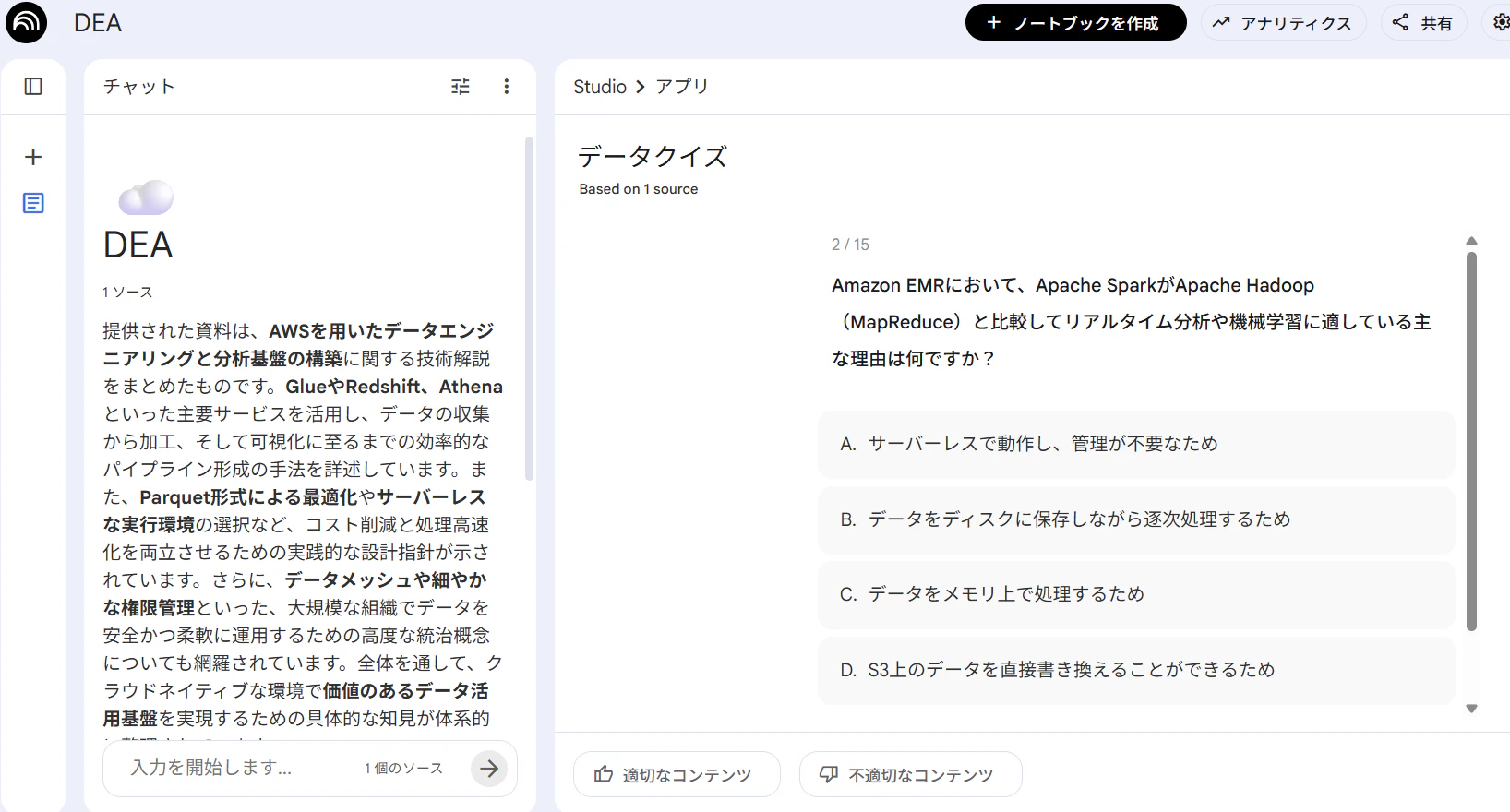1510x812 pixels.
Task: Click the データクイズ heading
Action: [653, 156]
